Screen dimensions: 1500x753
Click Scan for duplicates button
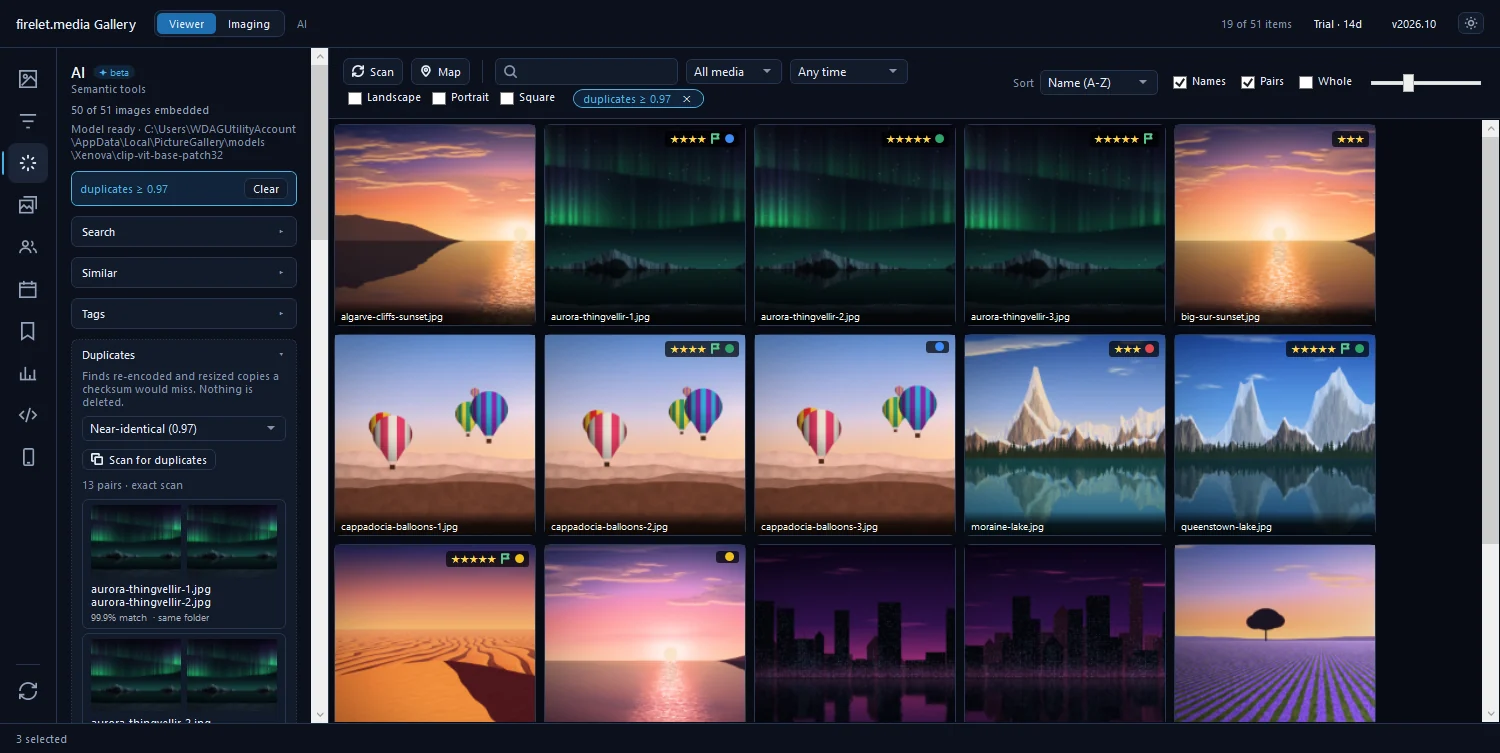coord(149,460)
